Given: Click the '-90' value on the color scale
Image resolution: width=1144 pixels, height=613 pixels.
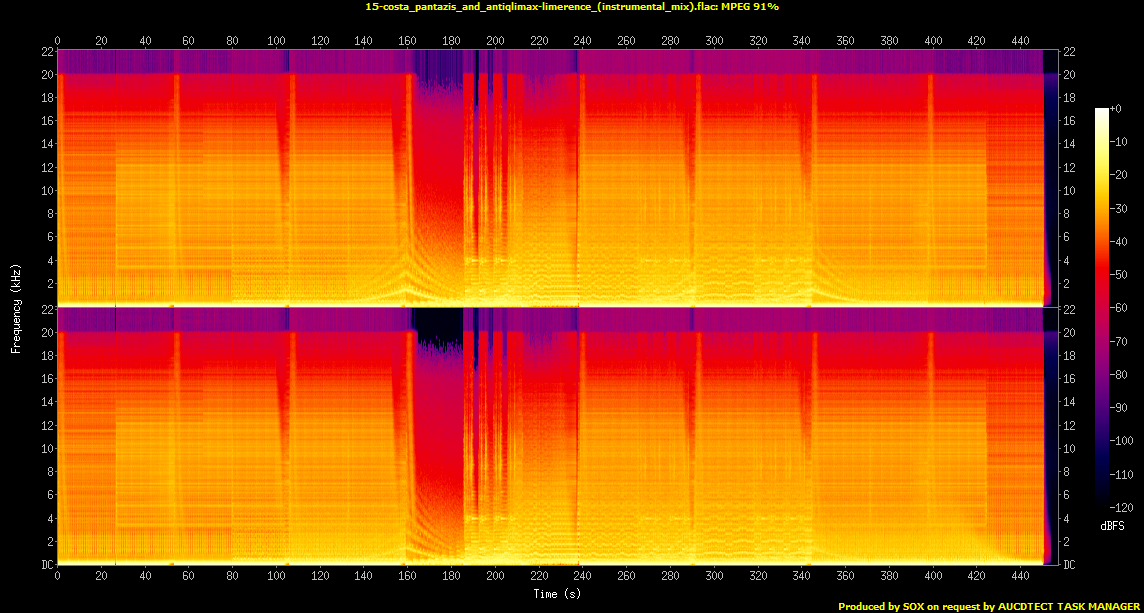Looking at the screenshot, I should pos(1118,407).
